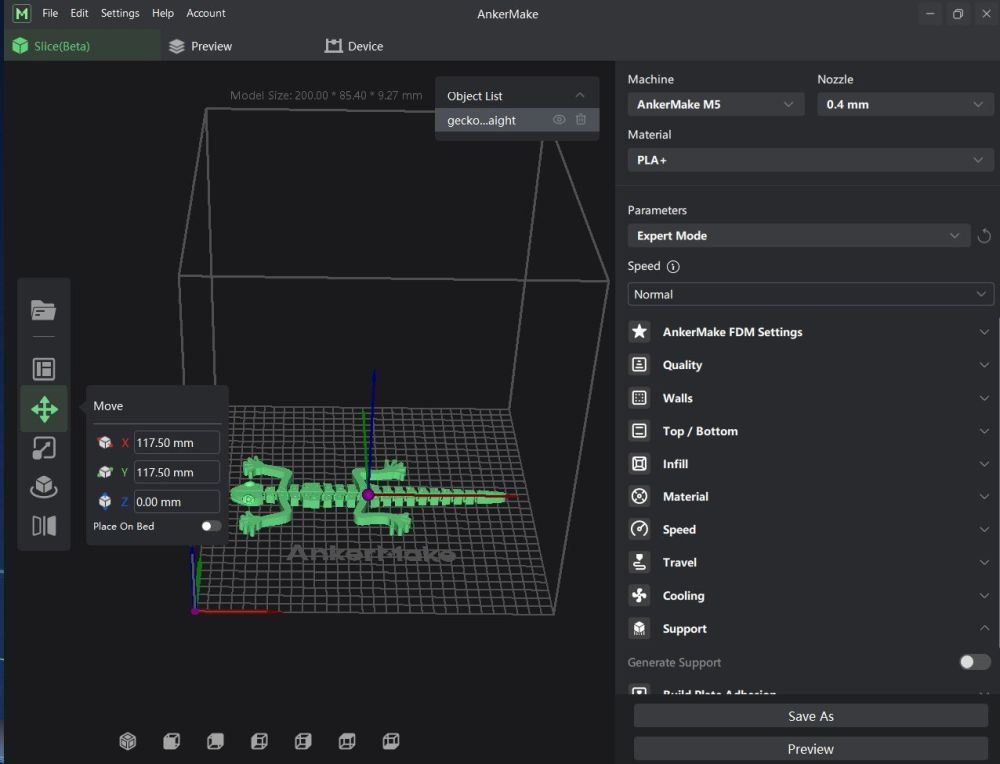Select the gecko...aight object in Object List
Viewport: 1000px width, 764px height.
(x=517, y=120)
